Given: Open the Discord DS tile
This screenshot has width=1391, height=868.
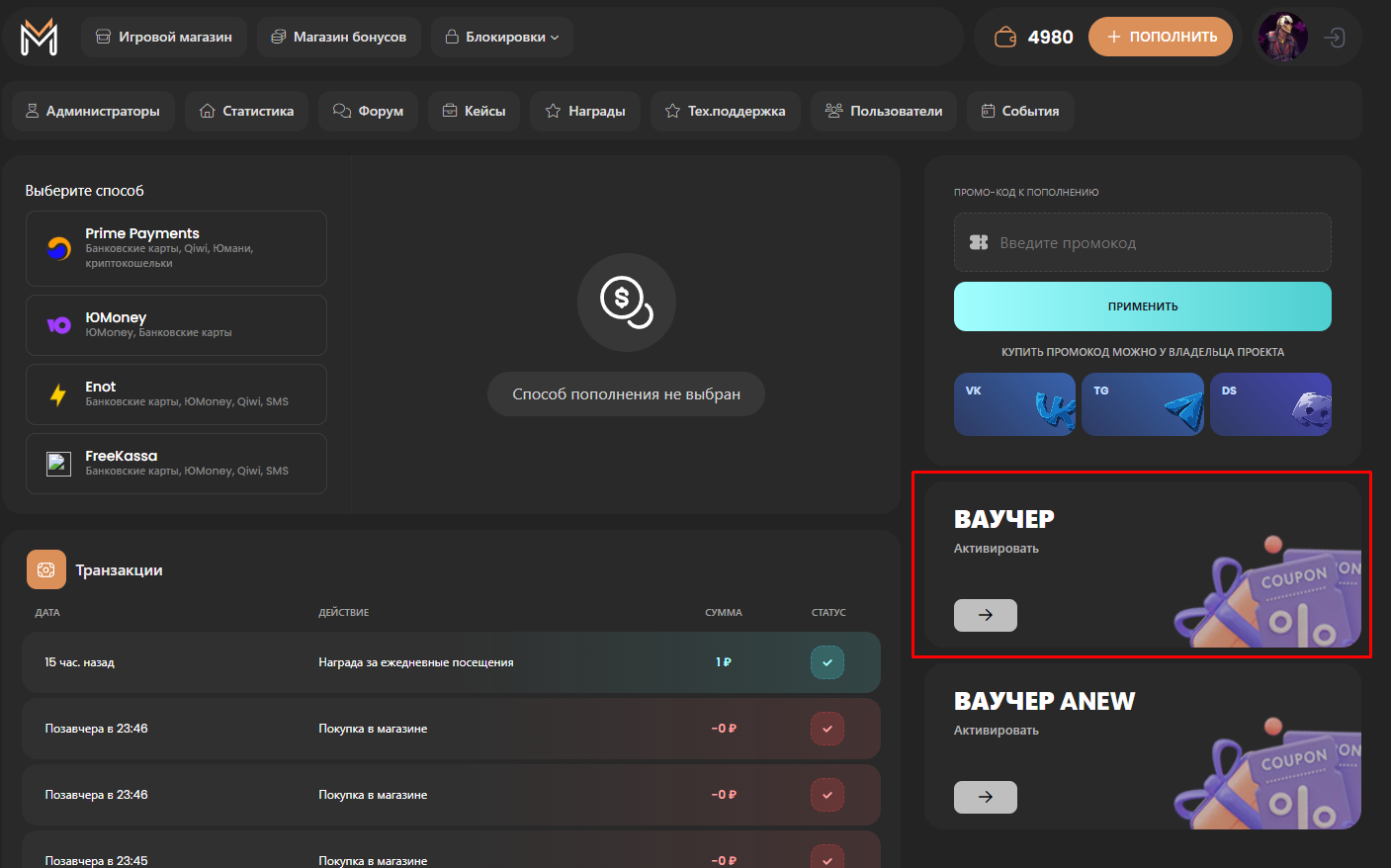Looking at the screenshot, I should (1270, 404).
